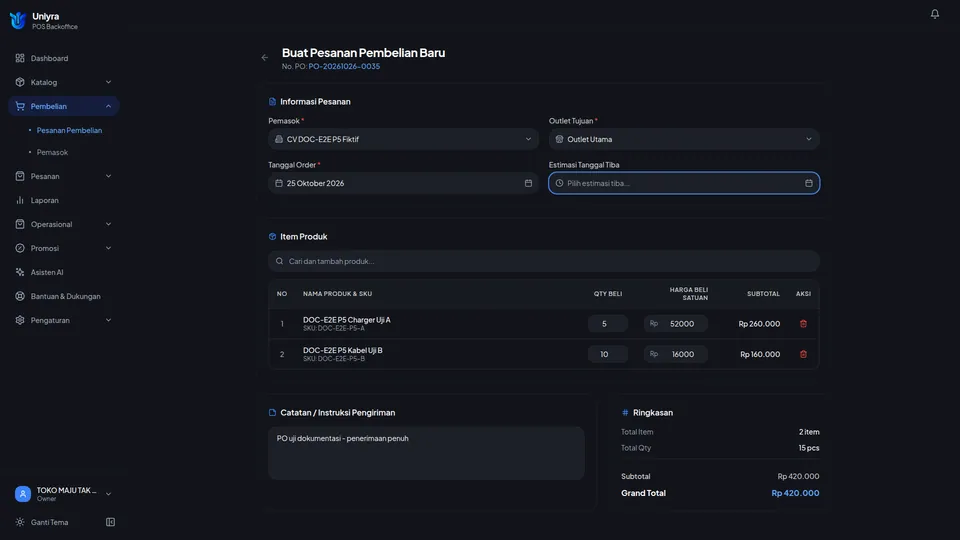
Task: Click the price field showing 52000
Action: tap(675, 323)
